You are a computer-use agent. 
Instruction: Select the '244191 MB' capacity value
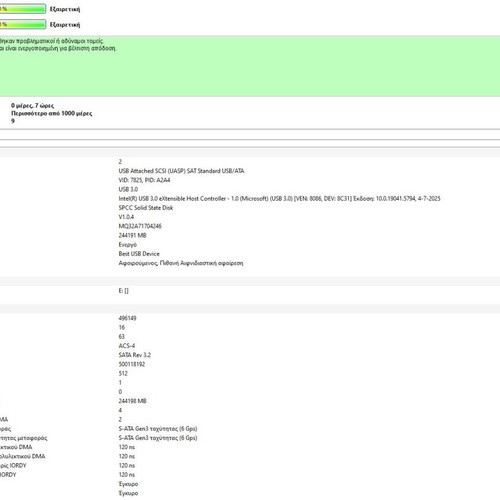[132, 235]
